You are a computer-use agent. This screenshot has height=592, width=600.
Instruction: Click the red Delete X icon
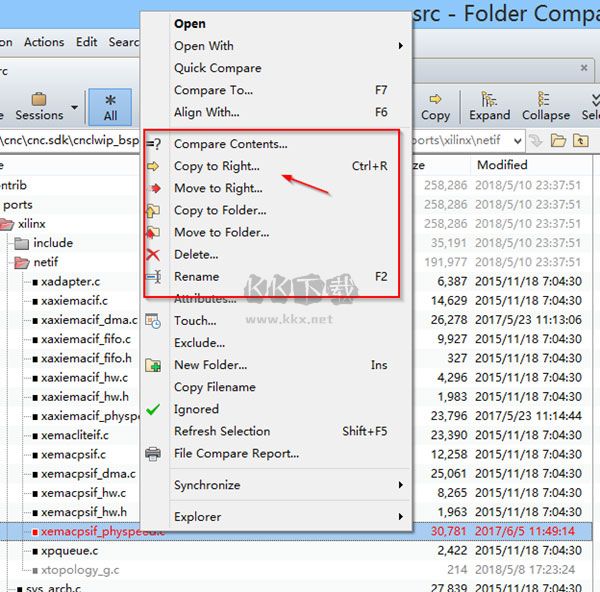click(x=153, y=254)
